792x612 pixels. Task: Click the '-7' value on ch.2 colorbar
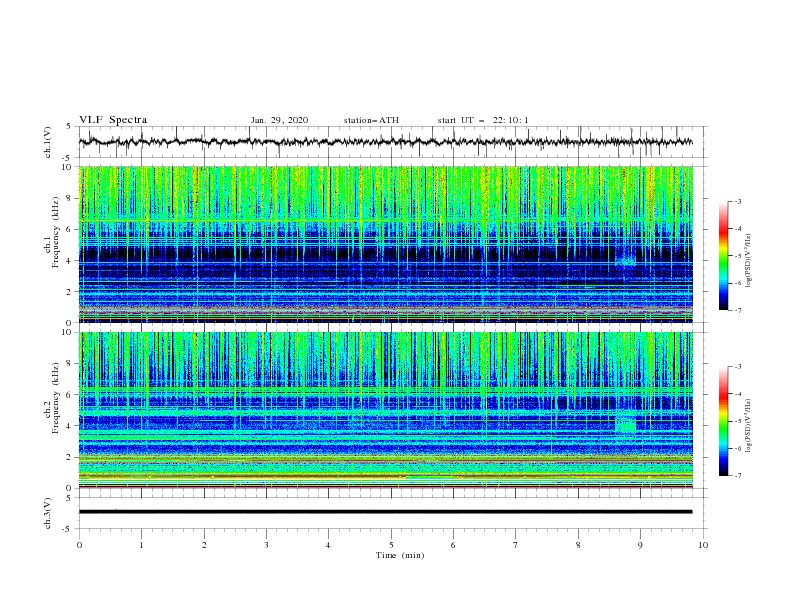737,476
